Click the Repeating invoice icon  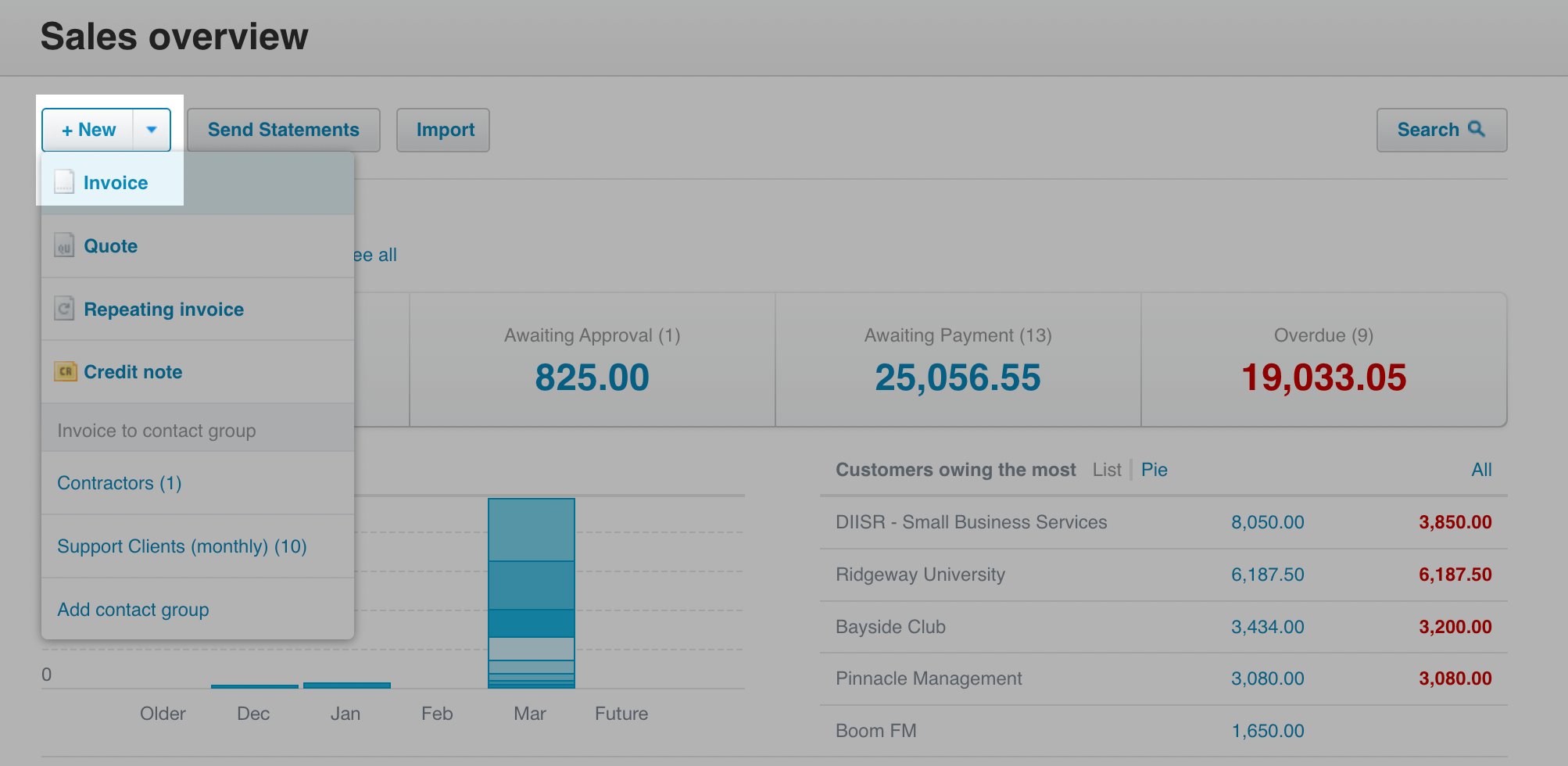pos(64,309)
